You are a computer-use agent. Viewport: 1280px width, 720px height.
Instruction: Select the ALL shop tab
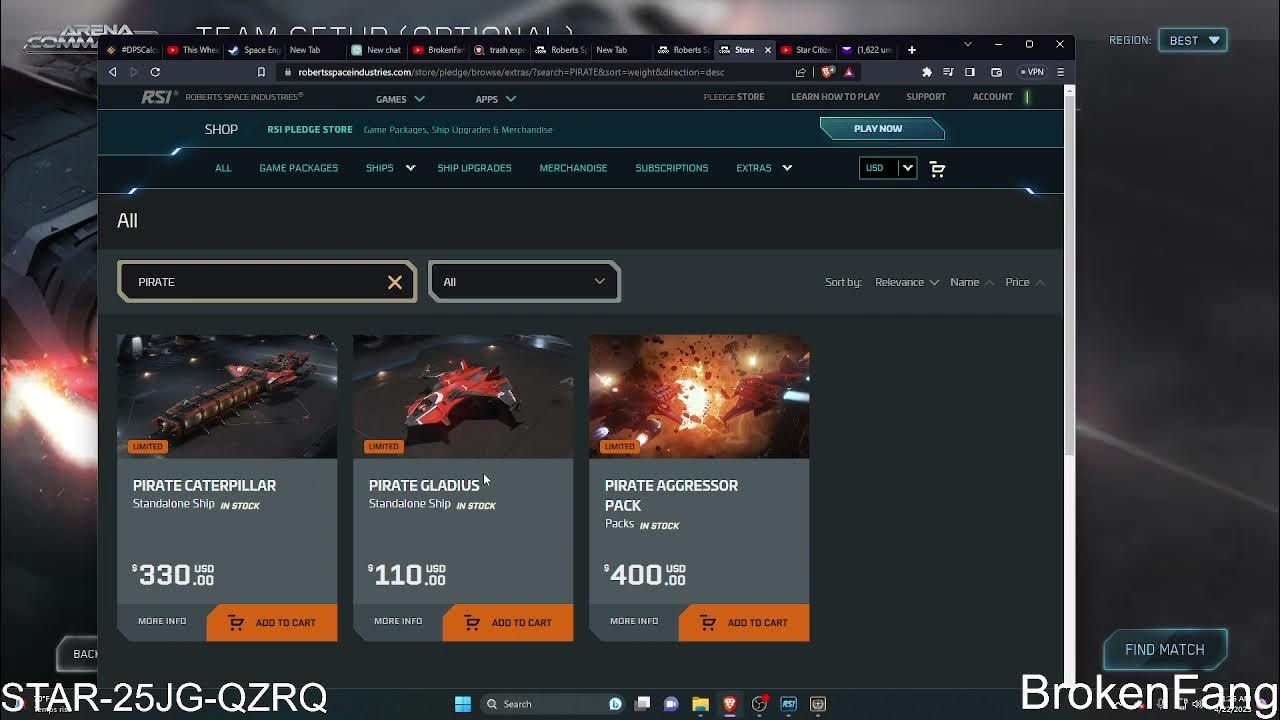[x=223, y=168]
